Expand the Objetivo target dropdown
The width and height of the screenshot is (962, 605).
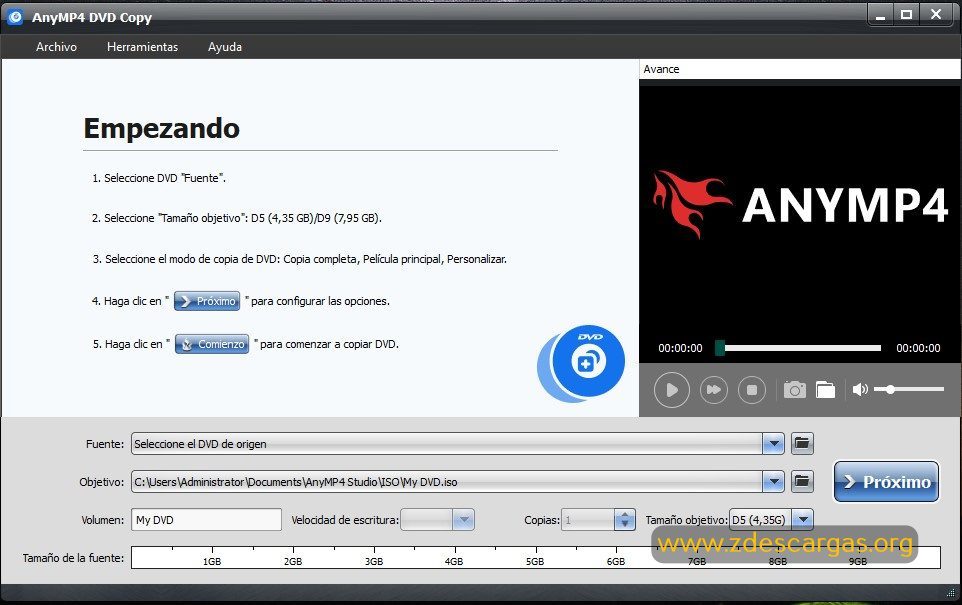pos(774,482)
